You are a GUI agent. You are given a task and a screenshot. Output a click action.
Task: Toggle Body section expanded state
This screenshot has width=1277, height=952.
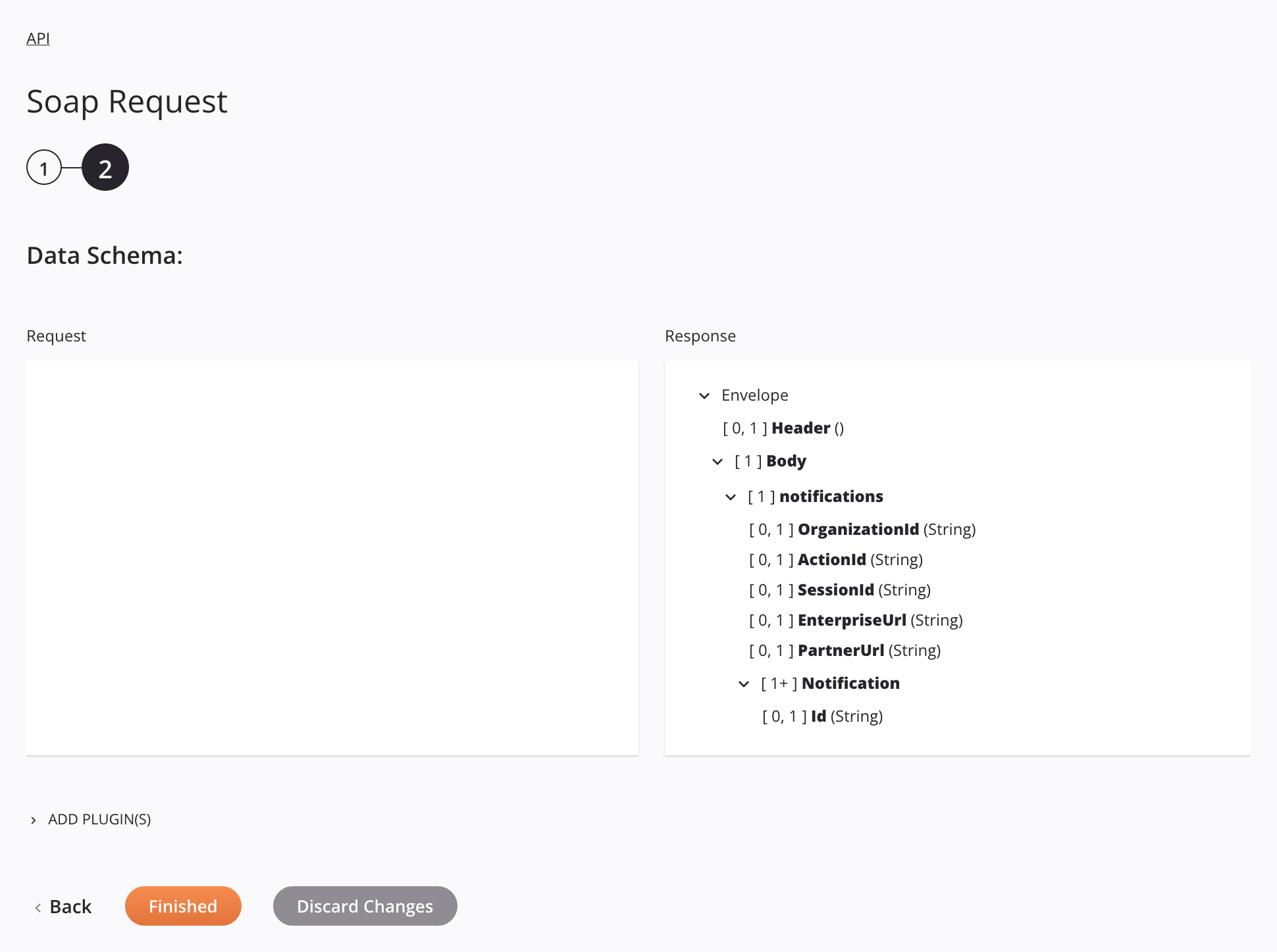[717, 461]
